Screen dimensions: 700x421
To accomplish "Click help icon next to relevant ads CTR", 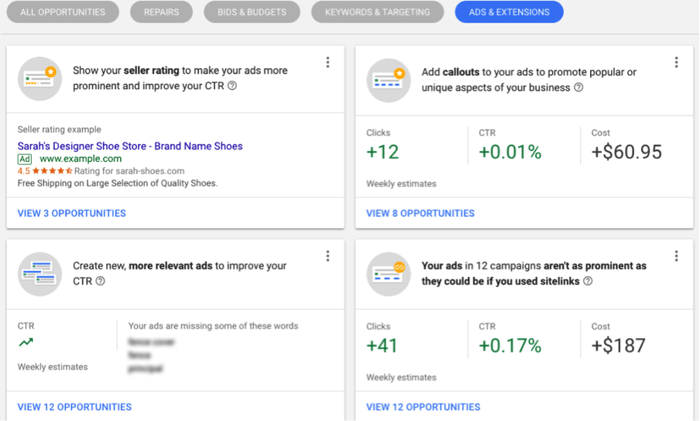I will tap(100, 281).
